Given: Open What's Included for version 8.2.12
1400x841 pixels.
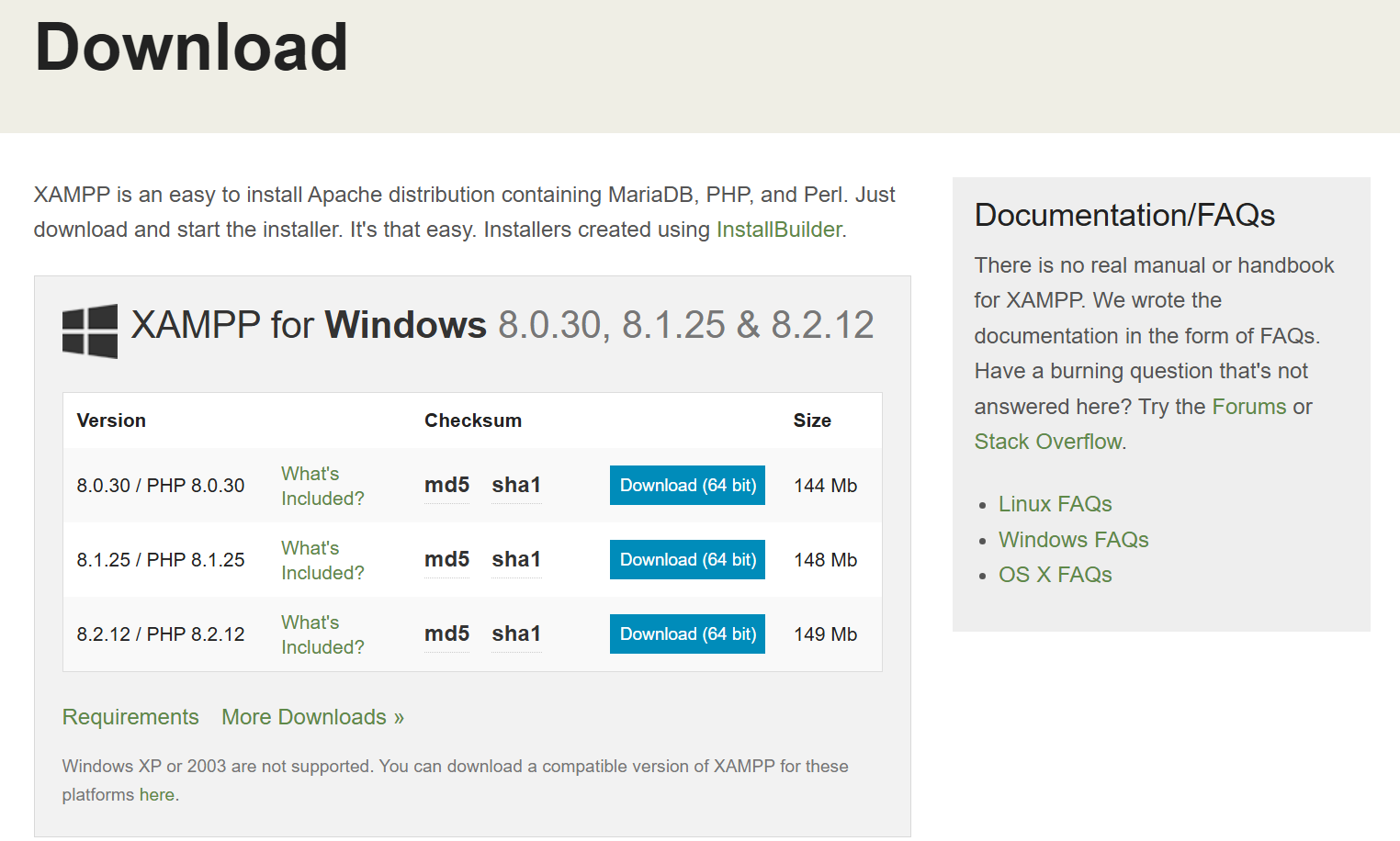Looking at the screenshot, I should click(322, 634).
